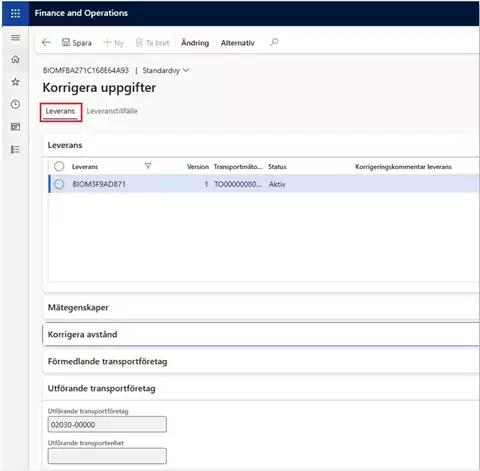Click the Spara save button

(77, 43)
